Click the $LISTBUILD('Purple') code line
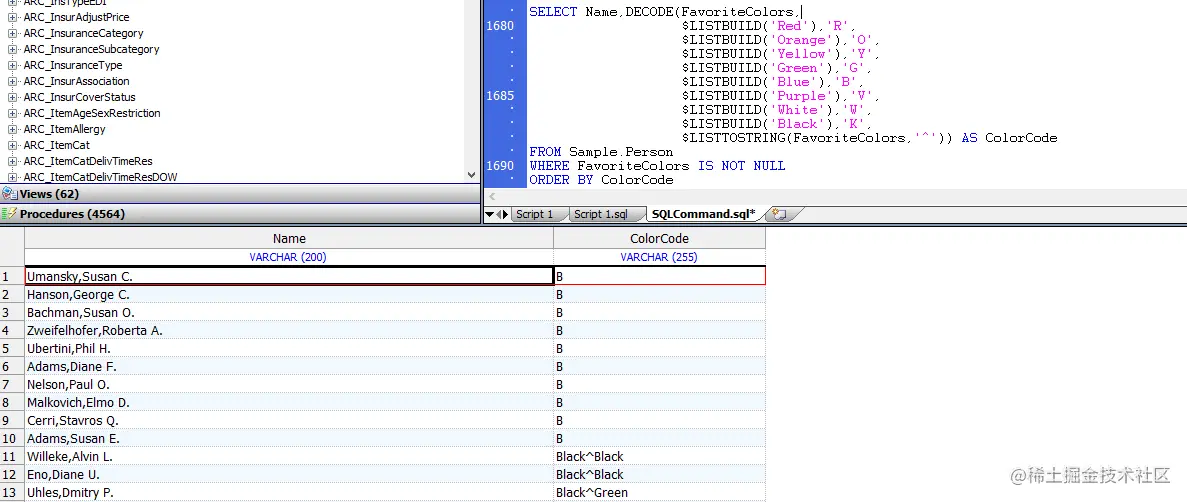Viewport: 1187px width, 502px height. (x=778, y=96)
